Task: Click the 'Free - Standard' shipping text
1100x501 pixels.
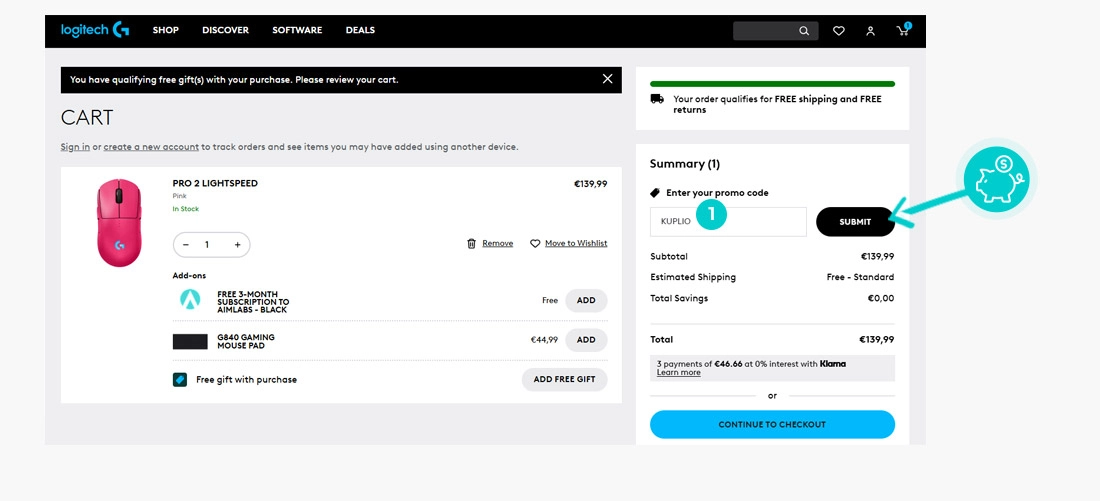Action: pos(860,277)
